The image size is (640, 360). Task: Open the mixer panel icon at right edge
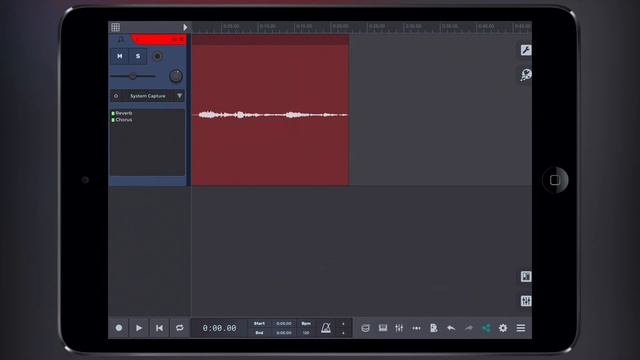(526, 301)
